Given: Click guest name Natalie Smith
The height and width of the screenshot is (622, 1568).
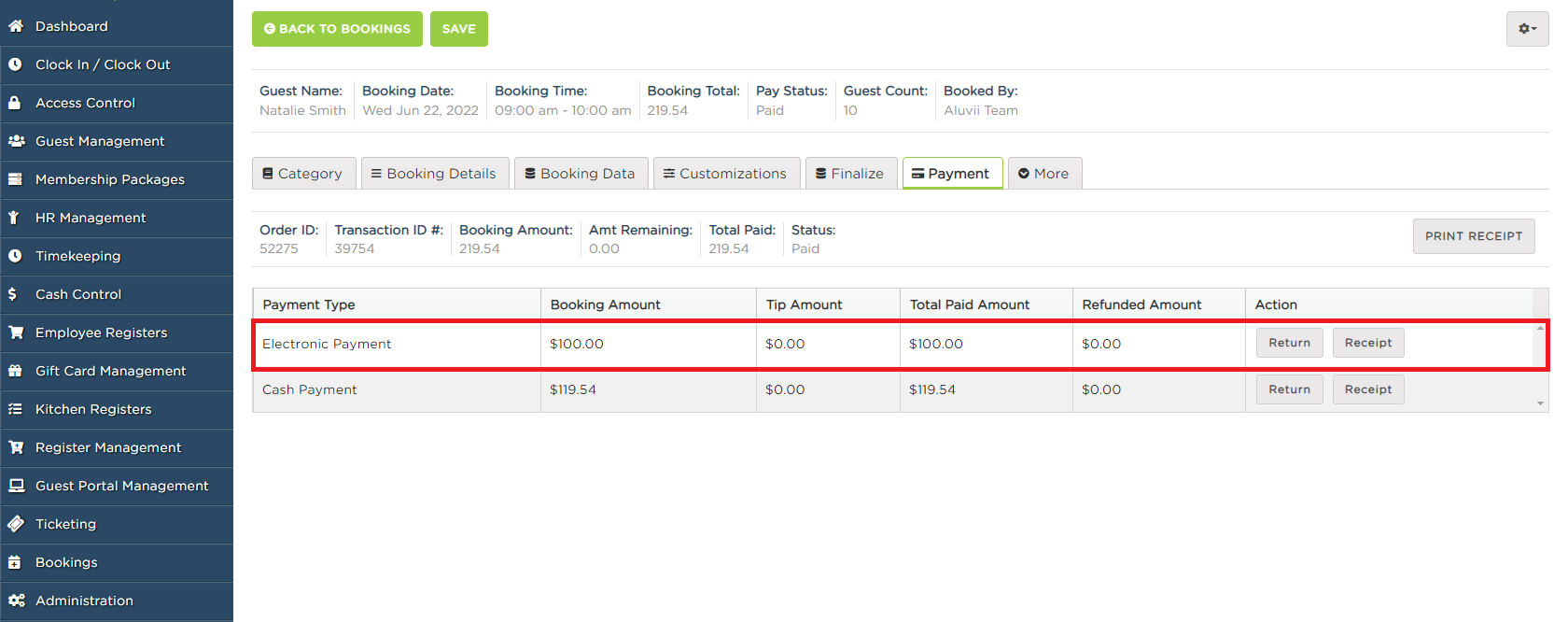Looking at the screenshot, I should (302, 110).
